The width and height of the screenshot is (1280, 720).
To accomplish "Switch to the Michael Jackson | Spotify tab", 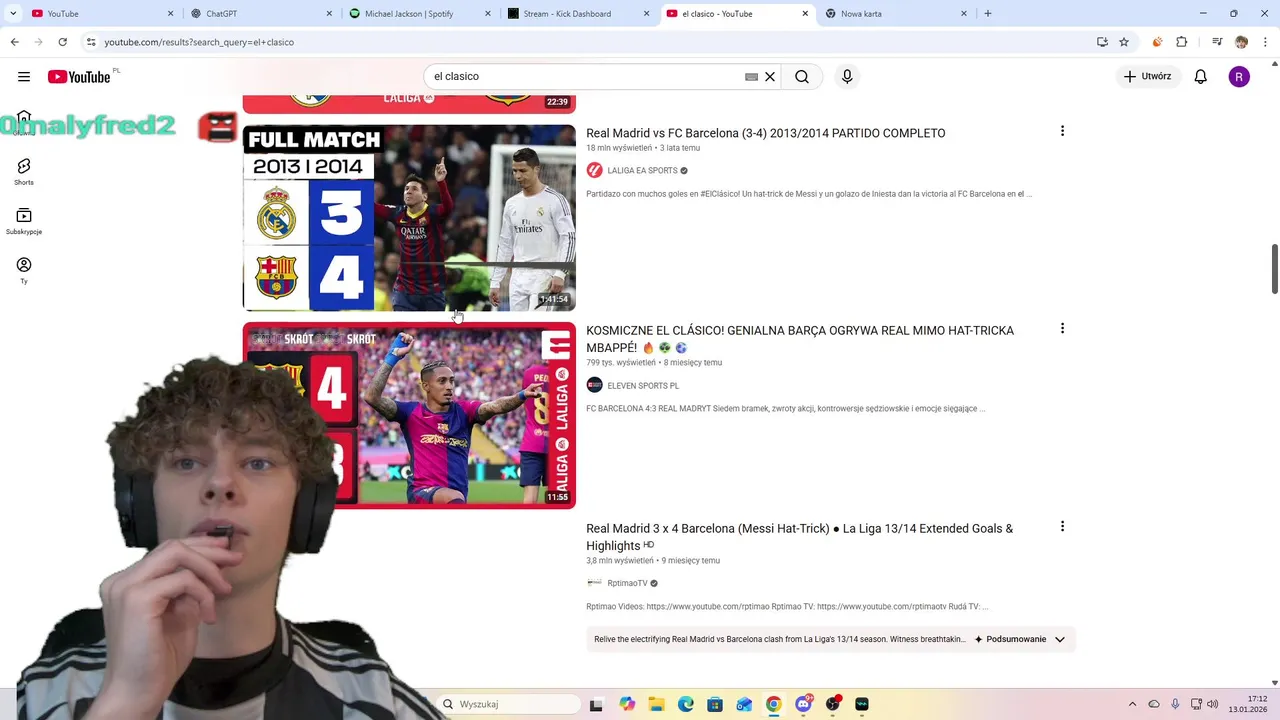I will click(420, 14).
